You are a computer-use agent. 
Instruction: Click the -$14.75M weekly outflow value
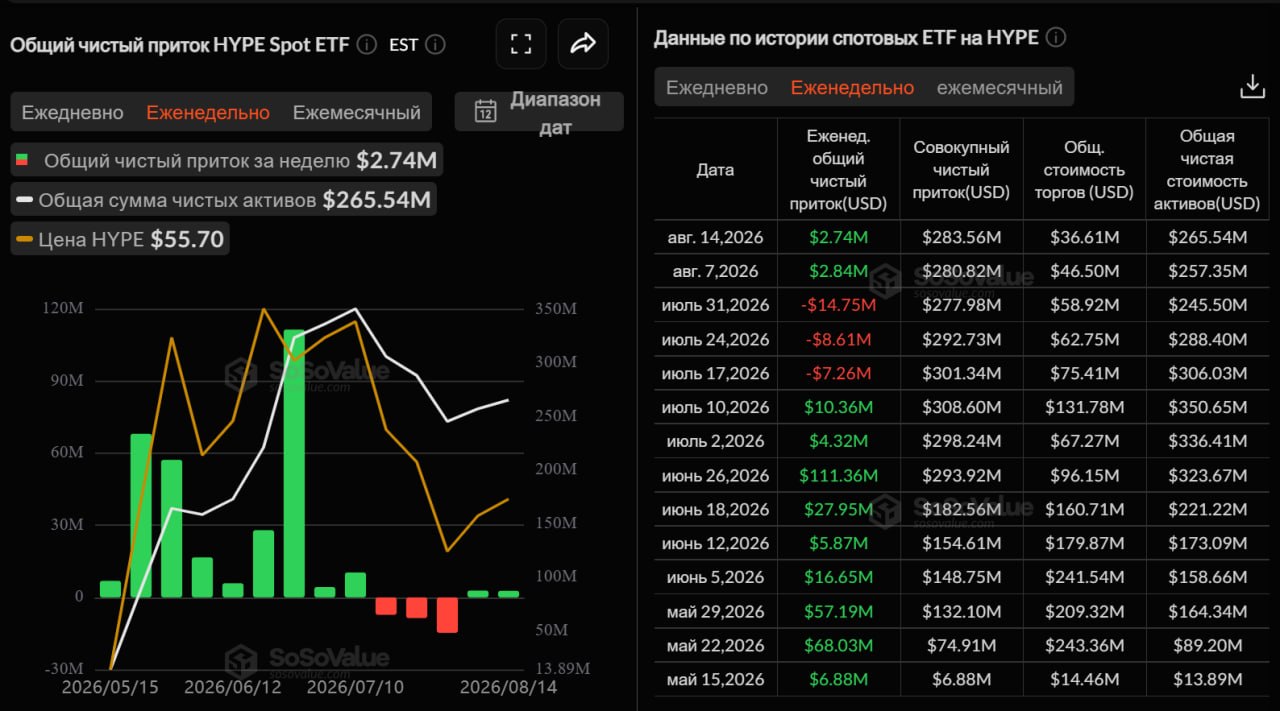tap(838, 305)
